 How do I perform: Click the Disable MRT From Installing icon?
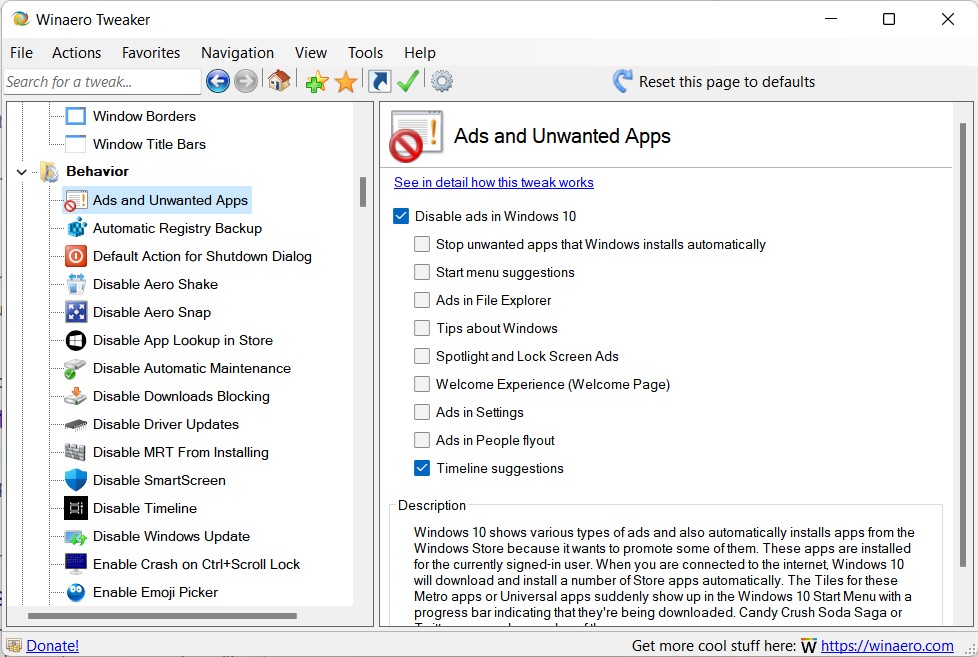(75, 452)
